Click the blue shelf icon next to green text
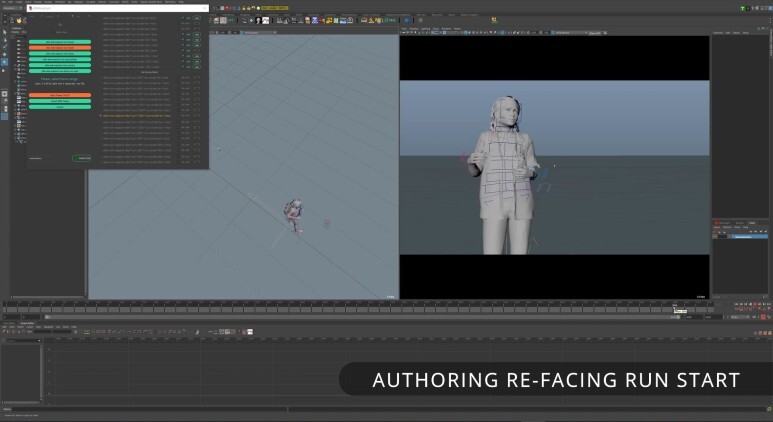Screen dimensions: 773x422 [407, 20]
